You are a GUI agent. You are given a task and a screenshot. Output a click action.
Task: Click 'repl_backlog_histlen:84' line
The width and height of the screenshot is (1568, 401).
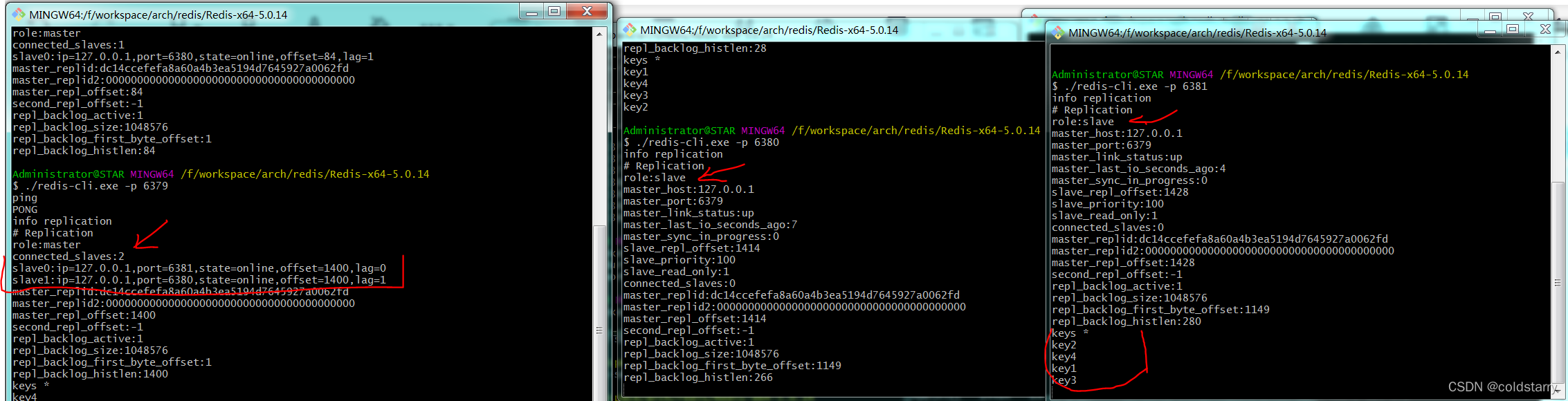84,151
